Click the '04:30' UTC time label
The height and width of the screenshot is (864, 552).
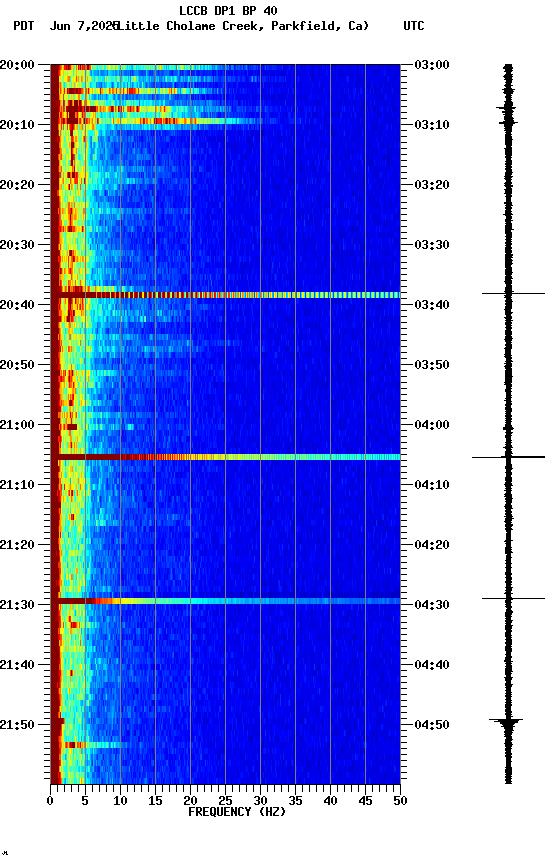432,606
